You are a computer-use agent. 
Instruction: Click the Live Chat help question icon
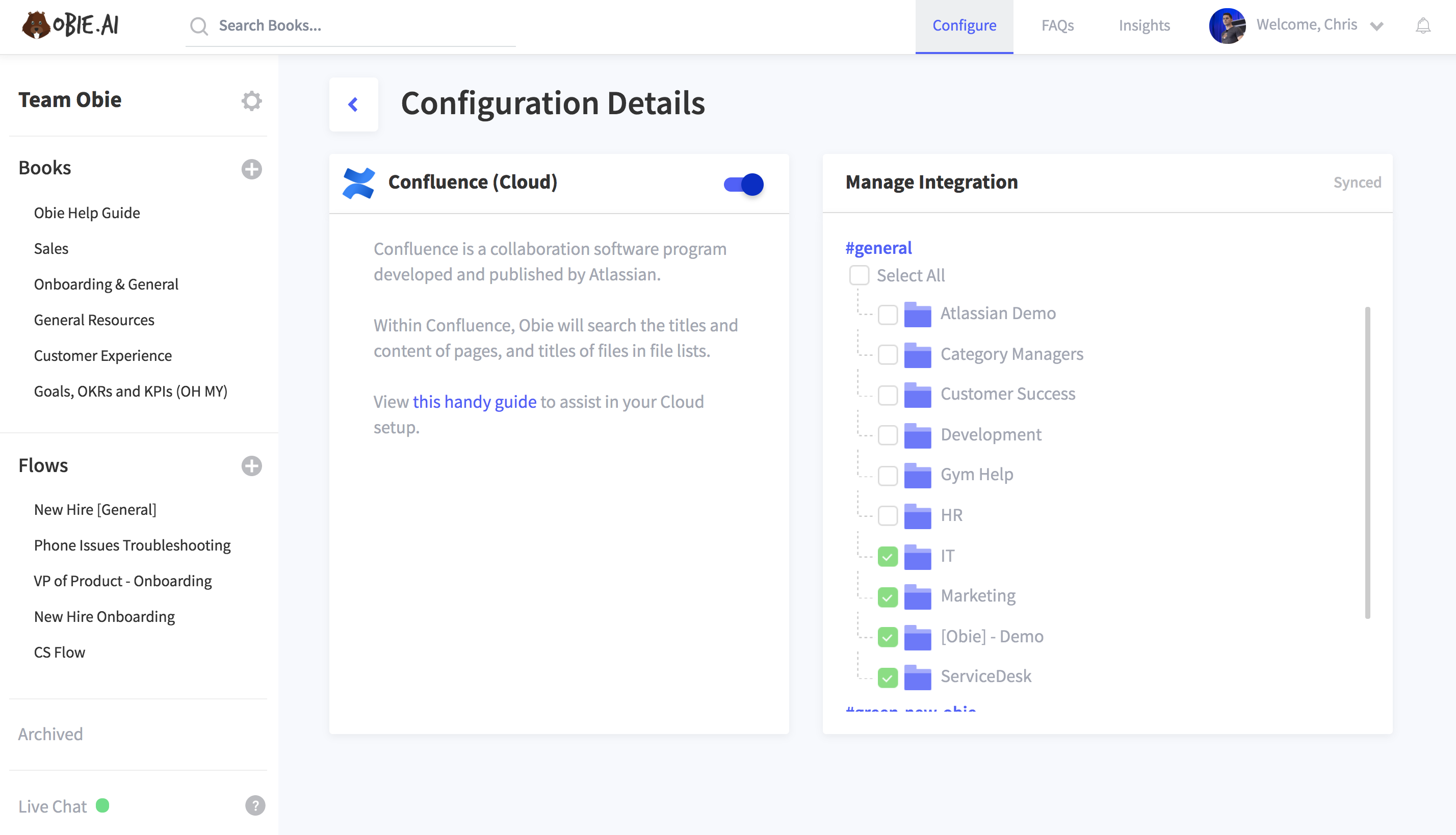coord(255,805)
